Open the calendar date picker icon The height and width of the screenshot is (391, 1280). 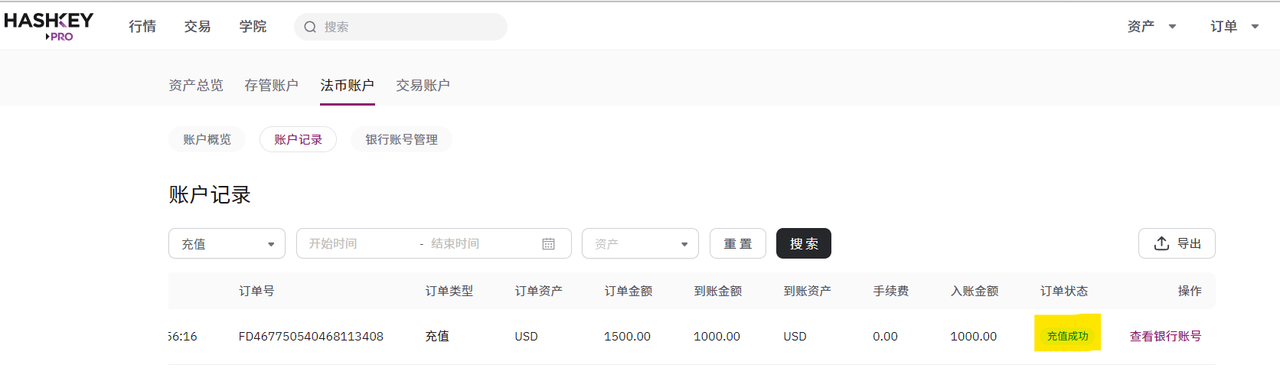click(548, 244)
